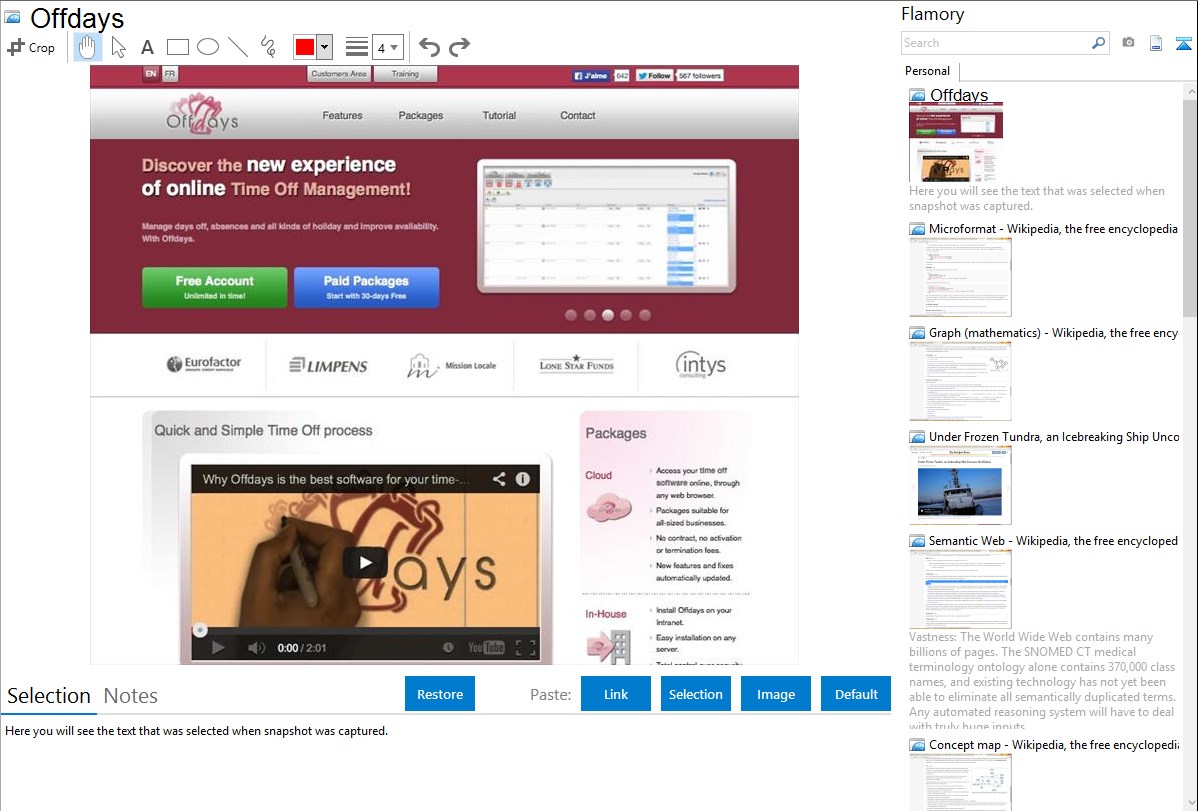This screenshot has height=811, width=1198.
Task: Select the ellipse shape tool
Action: click(x=207, y=47)
